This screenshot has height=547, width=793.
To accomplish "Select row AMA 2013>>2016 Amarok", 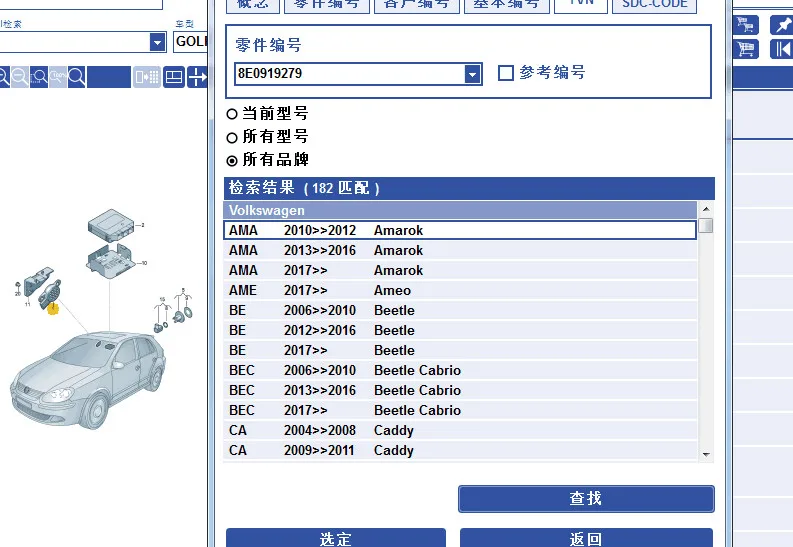I will point(460,250).
